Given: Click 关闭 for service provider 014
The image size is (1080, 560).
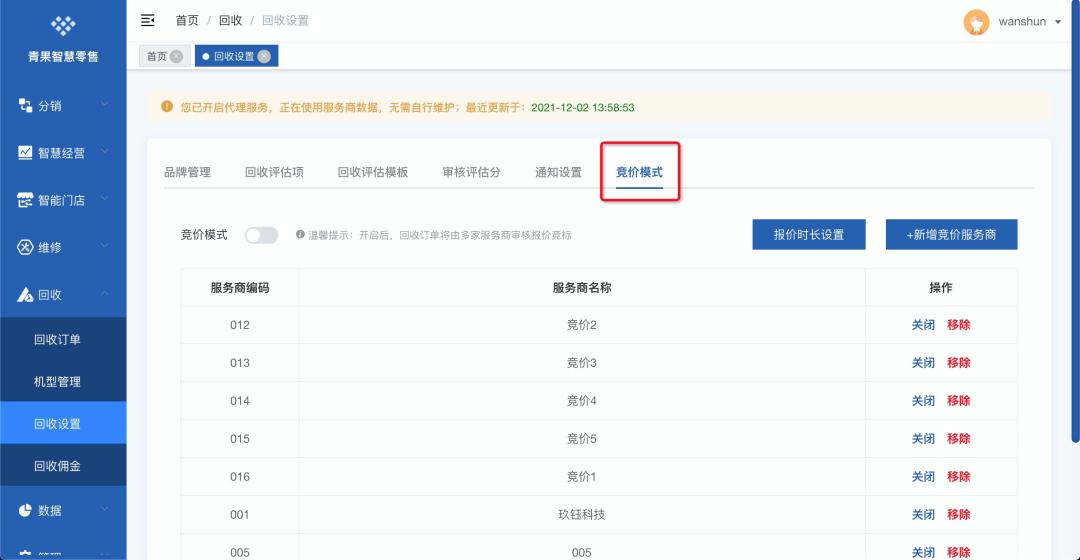Looking at the screenshot, I should [x=923, y=401].
